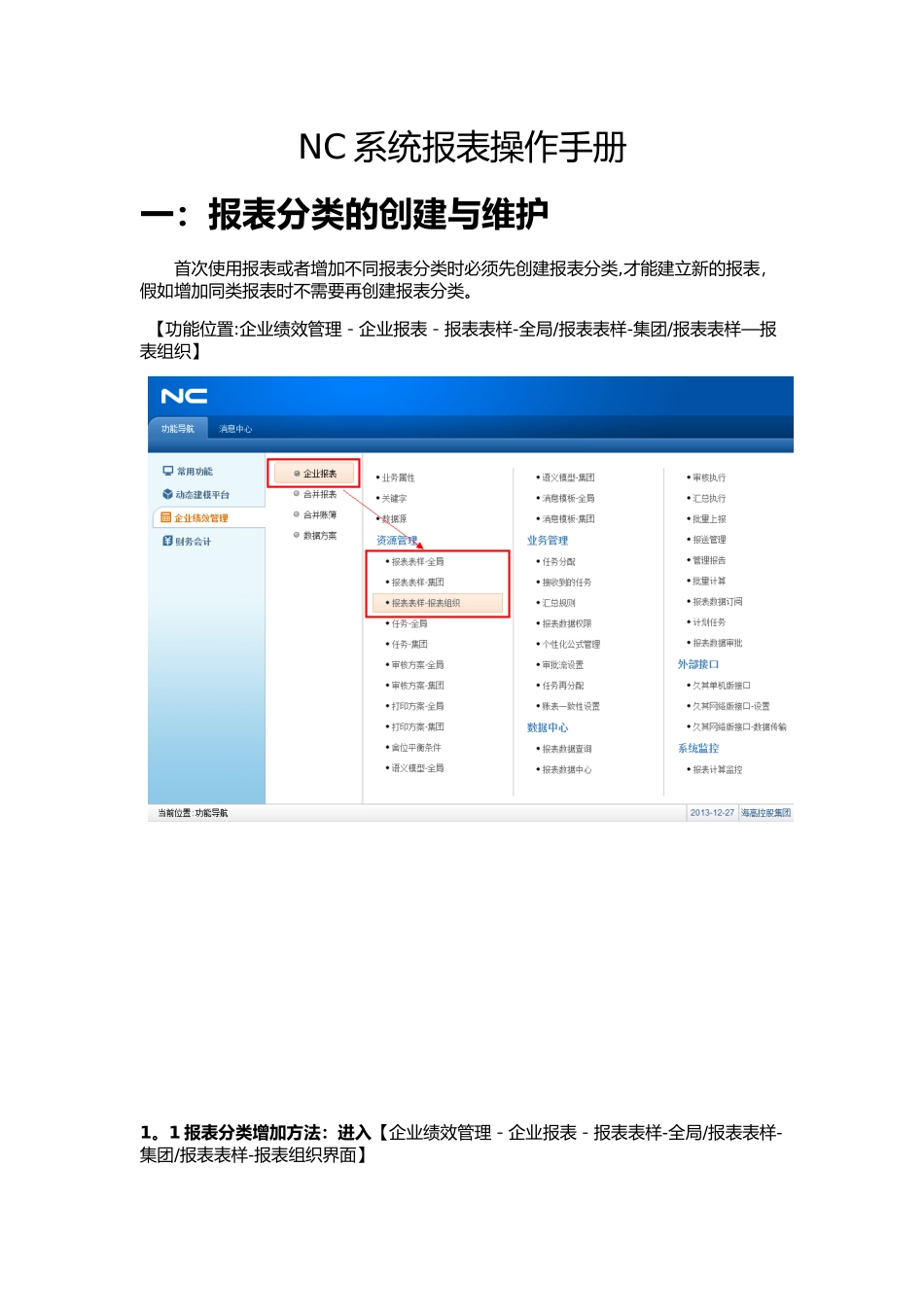Open 报表计算监控
Image resolution: width=924 pixels, height=1307 pixels.
click(718, 769)
